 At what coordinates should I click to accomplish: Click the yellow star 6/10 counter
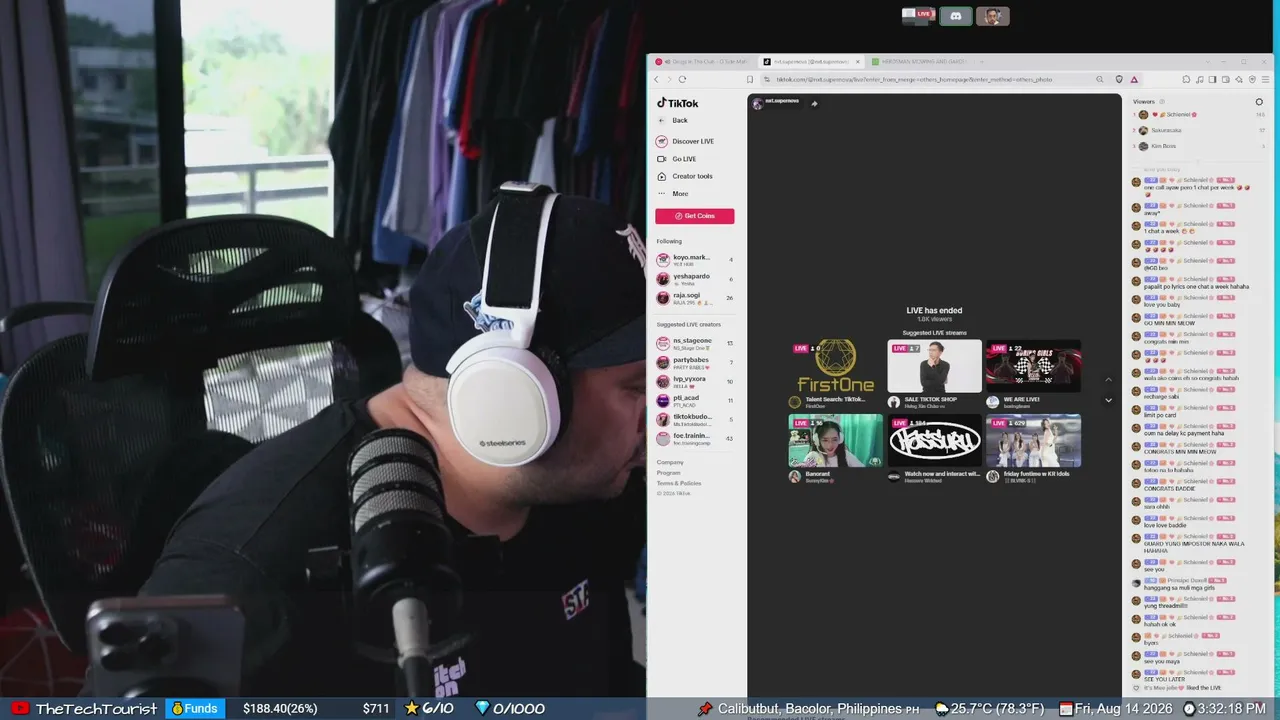429,708
